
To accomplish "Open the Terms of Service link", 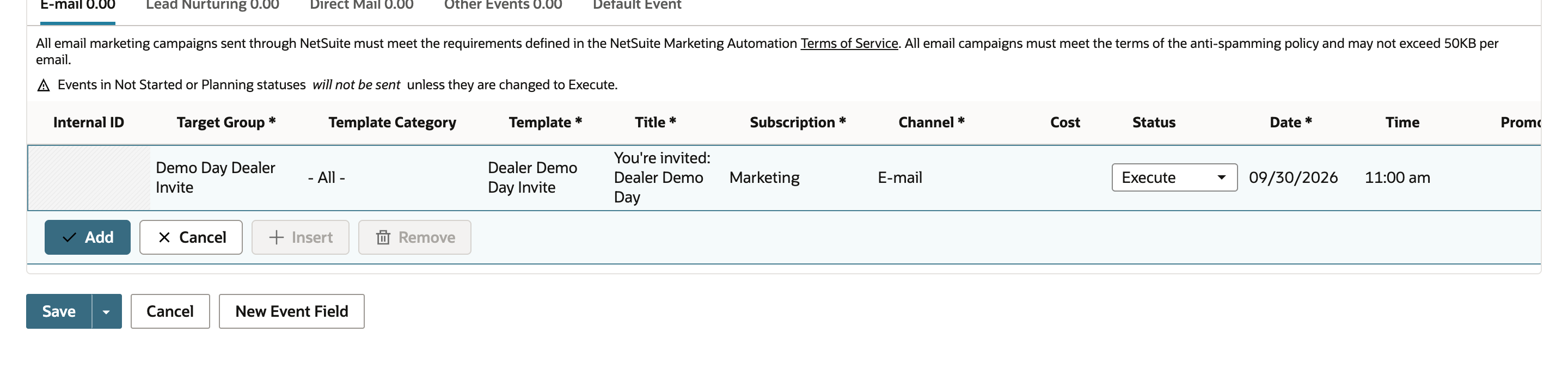I will tap(849, 43).
